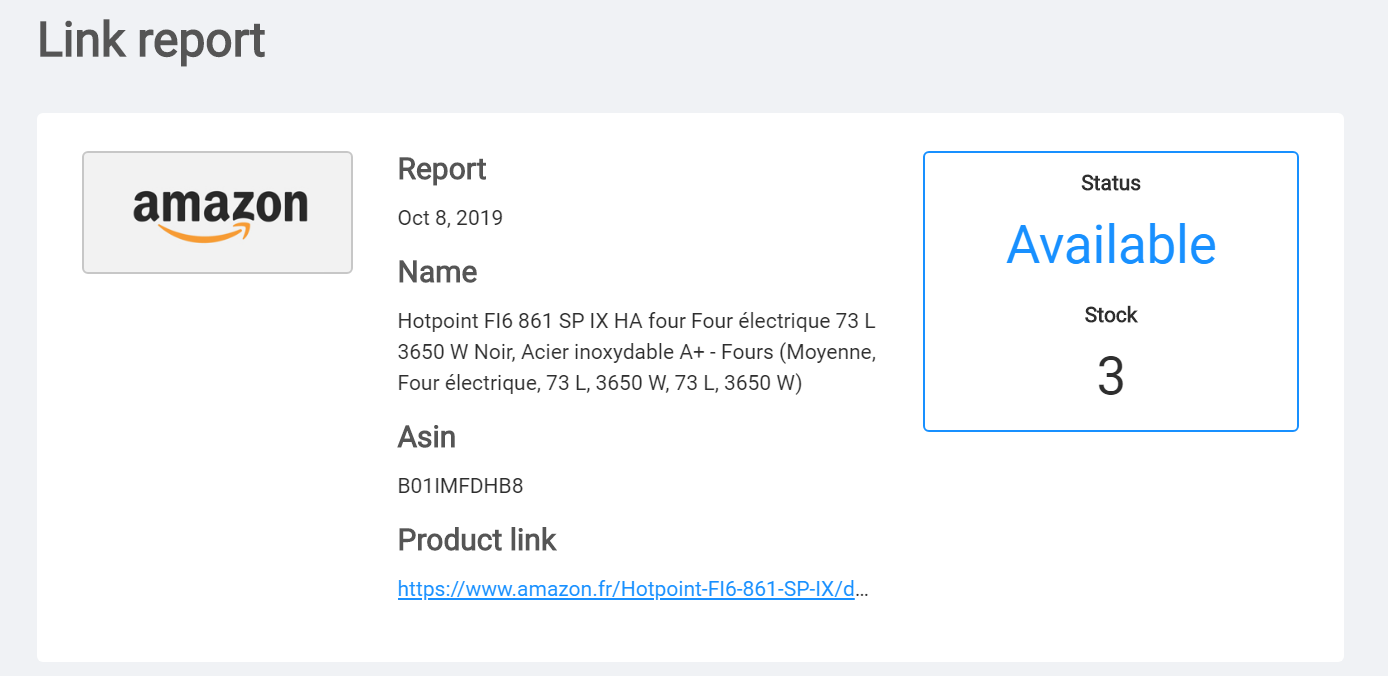Click the "Status" label in the box
Screen dimensions: 1388x676
(1110, 183)
